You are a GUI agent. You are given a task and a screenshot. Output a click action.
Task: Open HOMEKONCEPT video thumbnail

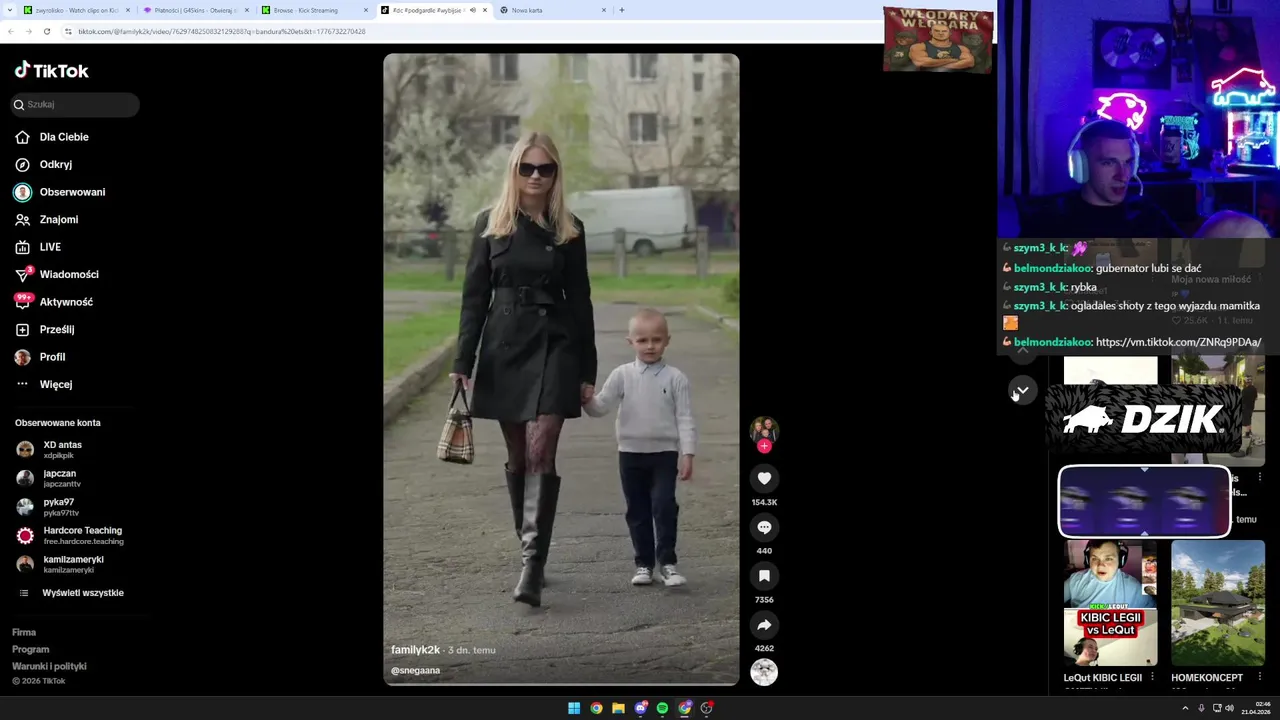pos(1217,603)
